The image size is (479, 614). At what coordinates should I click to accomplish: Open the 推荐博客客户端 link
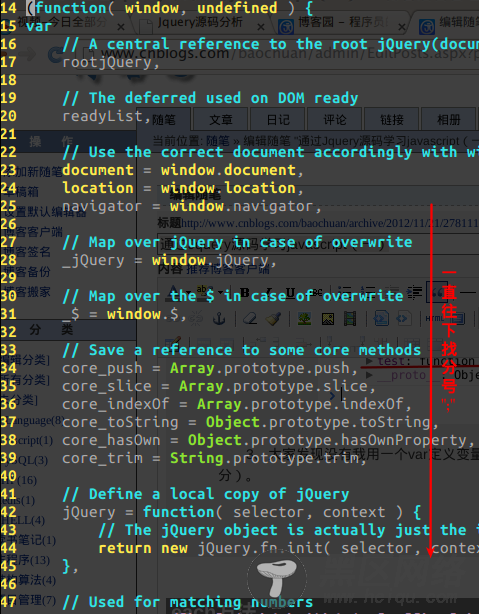pyautogui.click(x=228, y=269)
